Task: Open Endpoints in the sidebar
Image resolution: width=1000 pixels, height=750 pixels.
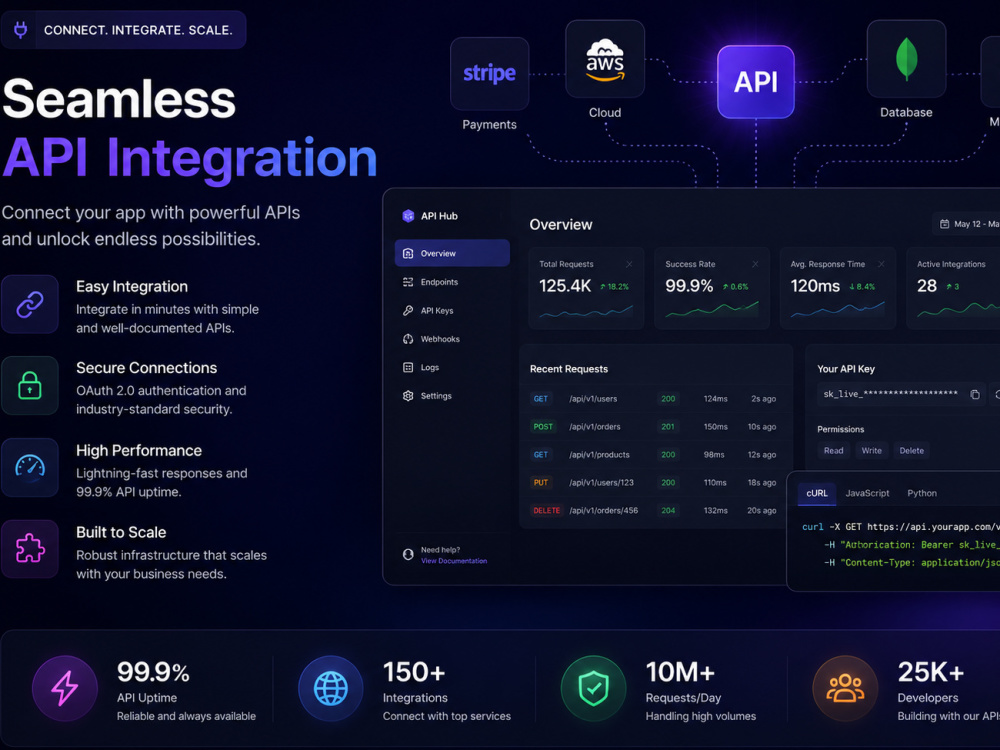Action: pos(452,282)
